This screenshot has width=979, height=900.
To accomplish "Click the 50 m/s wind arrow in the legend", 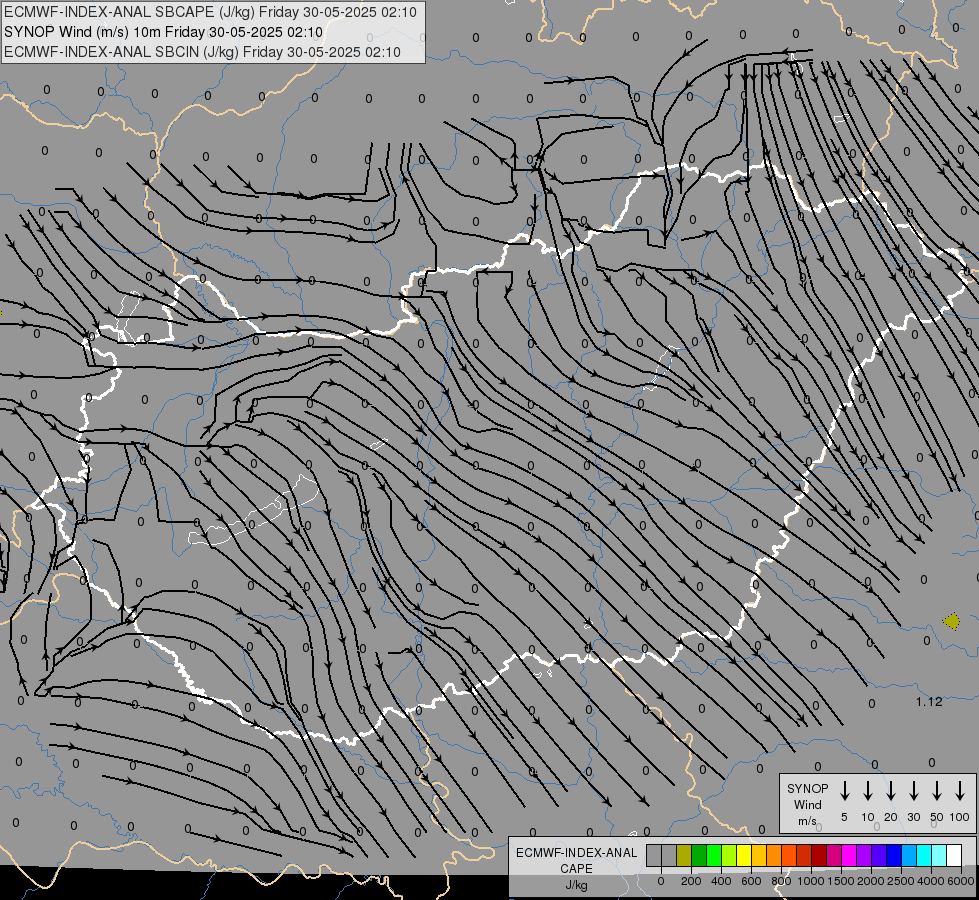I will click(x=937, y=791).
